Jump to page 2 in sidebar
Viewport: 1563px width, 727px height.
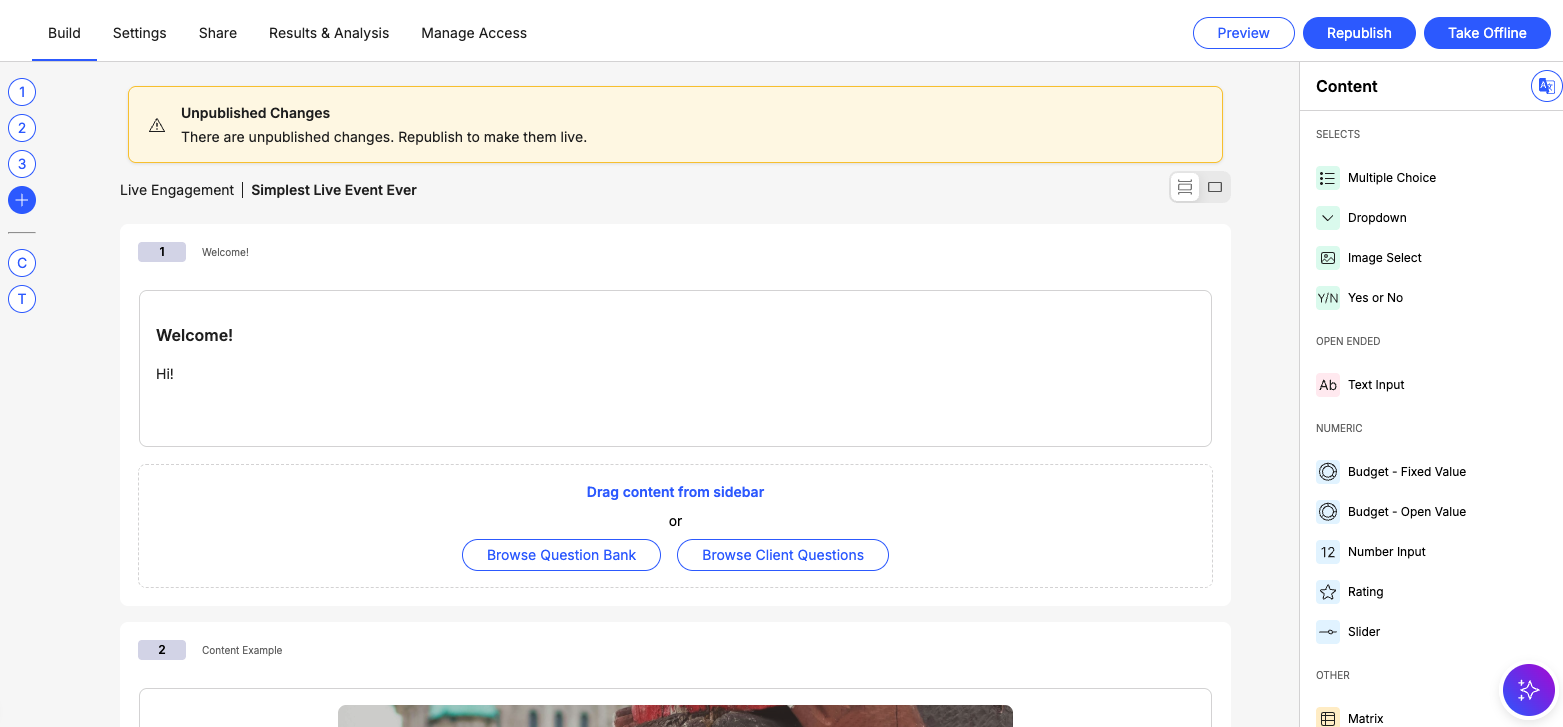22,128
